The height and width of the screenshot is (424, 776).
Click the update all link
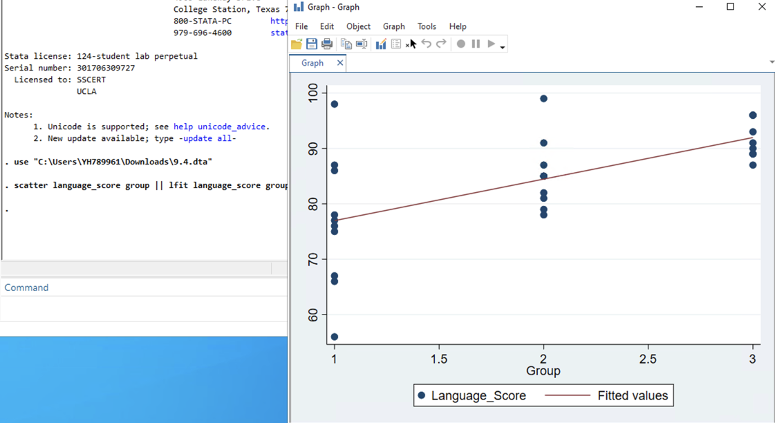point(207,139)
